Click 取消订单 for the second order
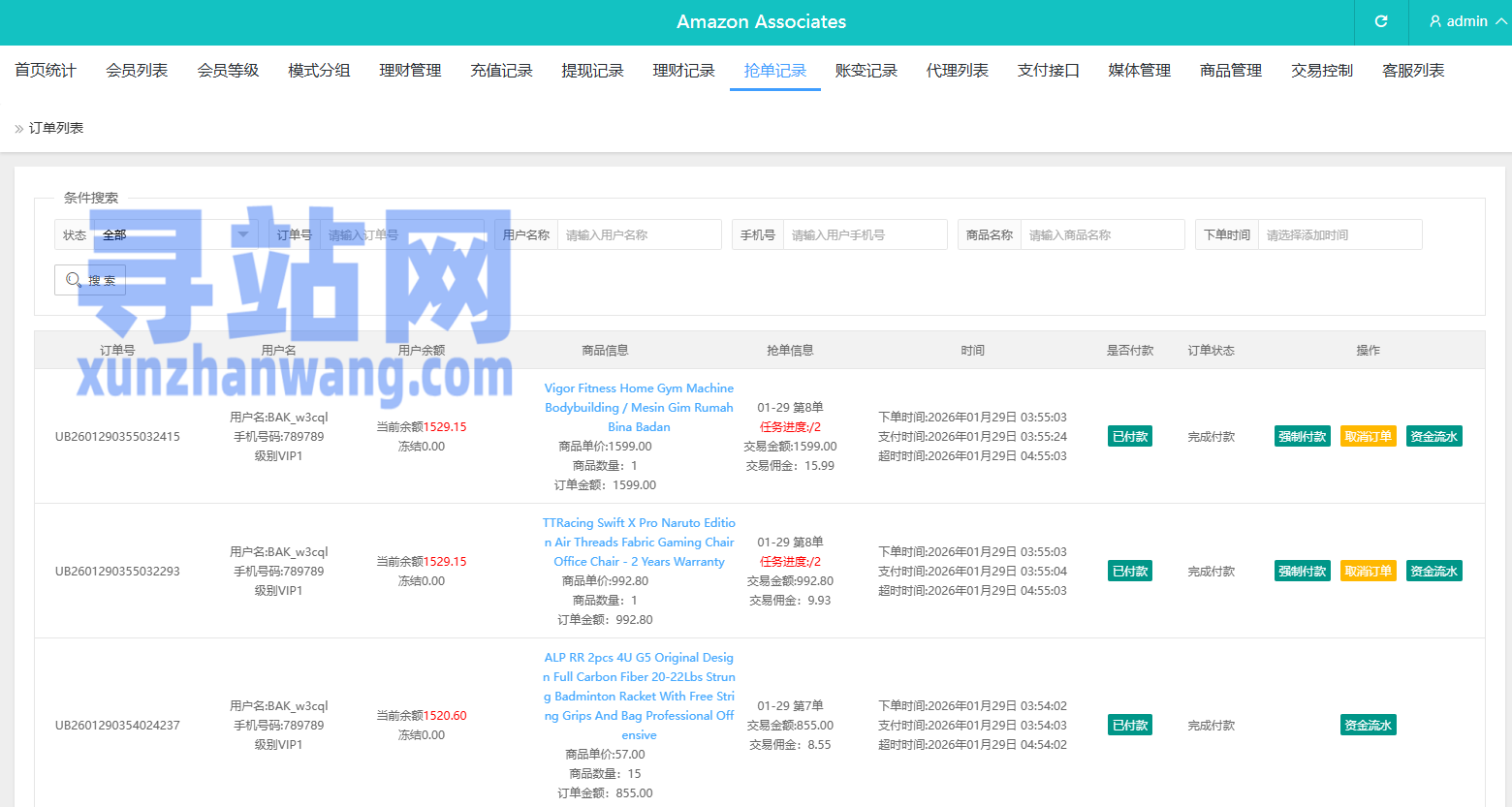This screenshot has height=807, width=1512. tap(1368, 571)
